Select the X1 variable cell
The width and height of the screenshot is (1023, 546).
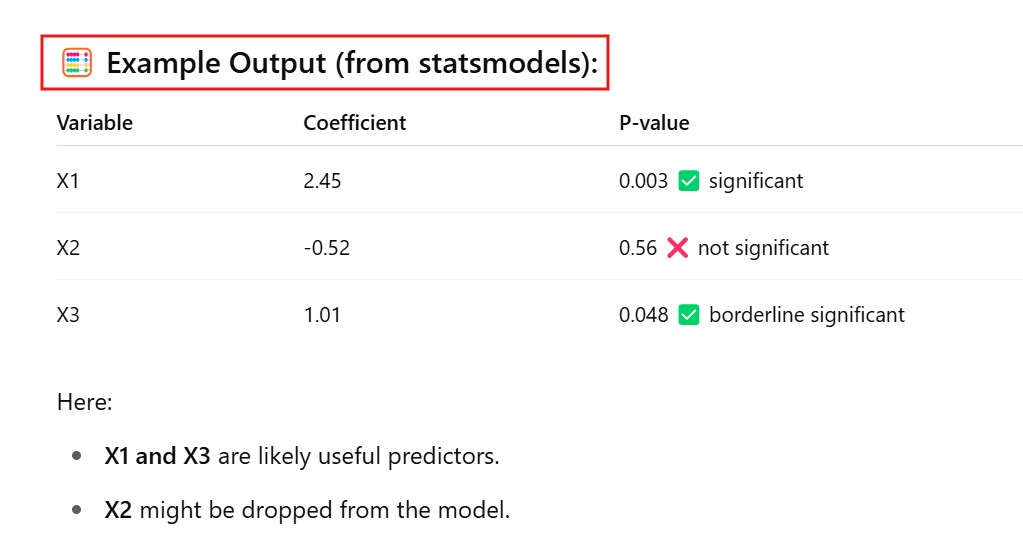[68, 181]
